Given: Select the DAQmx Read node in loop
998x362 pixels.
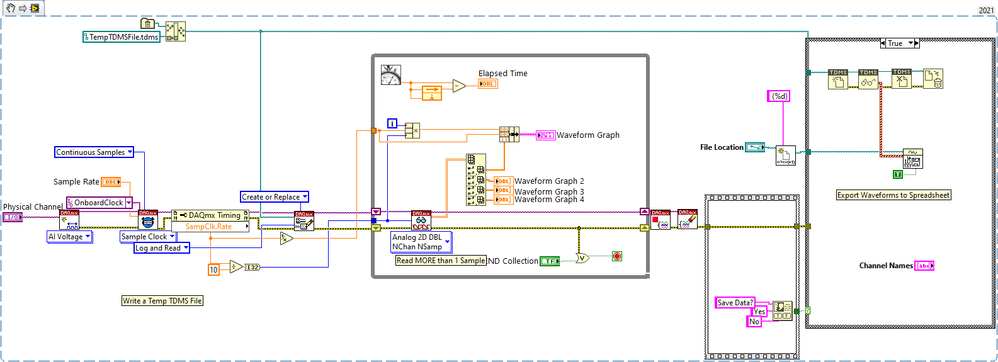Looking at the screenshot, I should [x=420, y=221].
